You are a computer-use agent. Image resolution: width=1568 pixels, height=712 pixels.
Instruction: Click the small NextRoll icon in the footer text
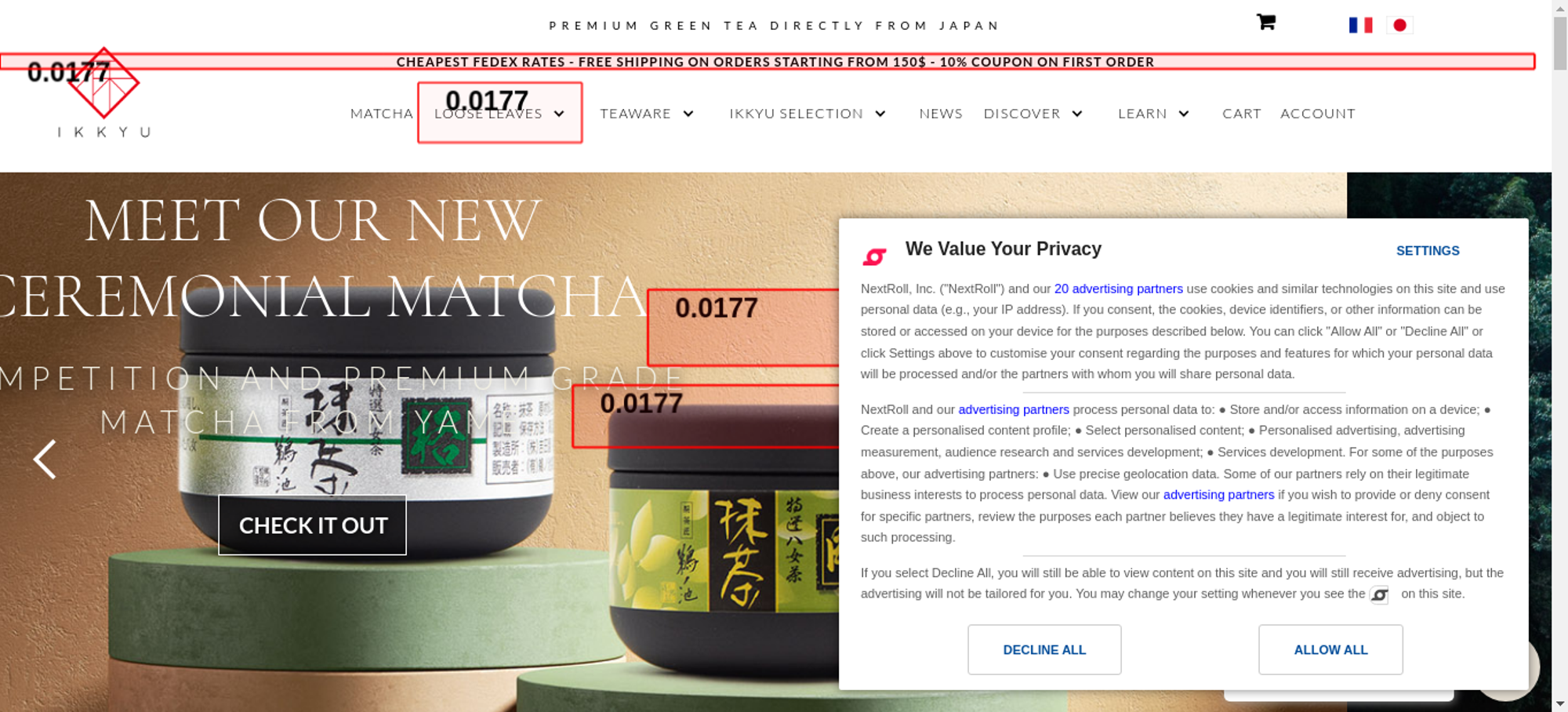point(1379,595)
